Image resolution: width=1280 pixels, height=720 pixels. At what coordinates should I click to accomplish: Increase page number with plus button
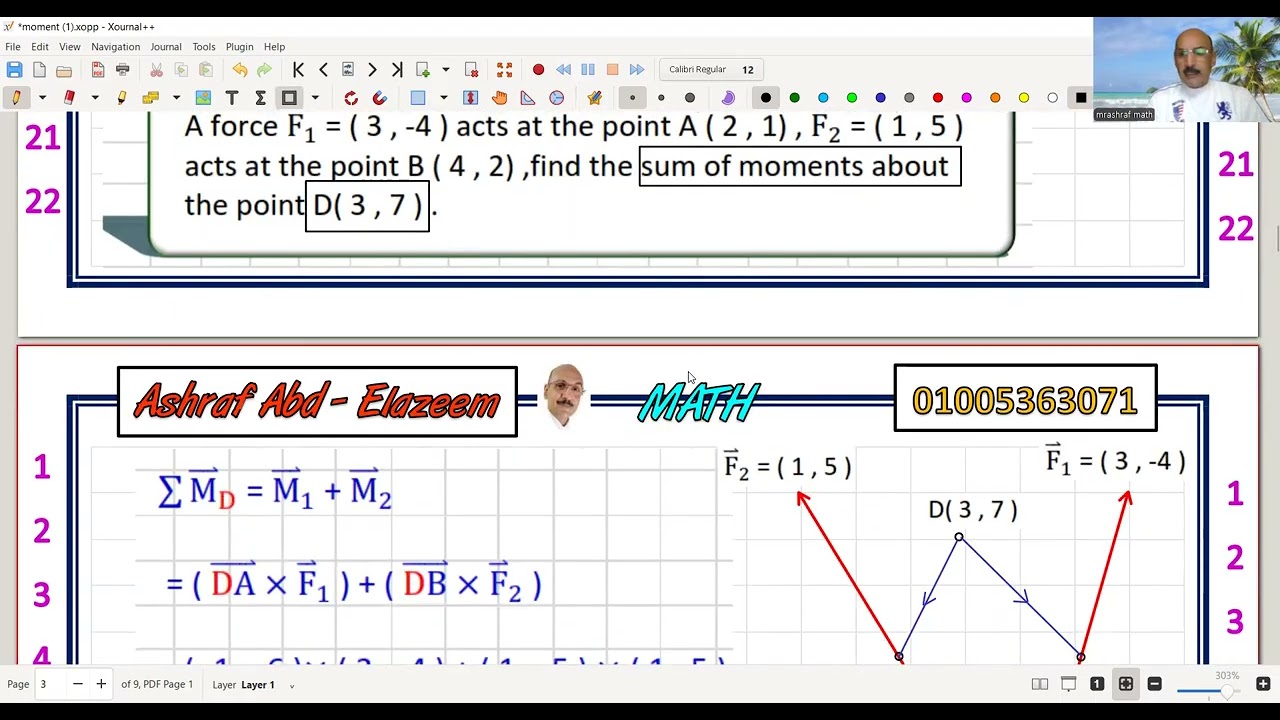[x=101, y=685]
